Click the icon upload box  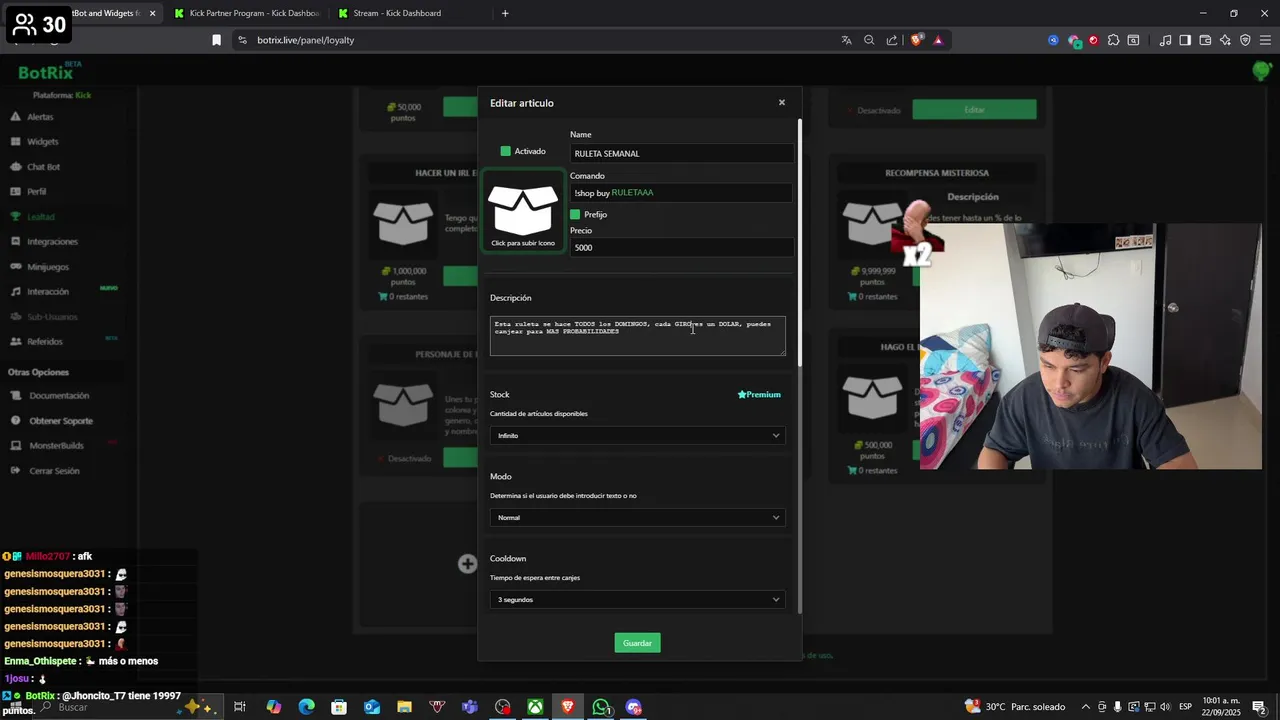pos(523,211)
